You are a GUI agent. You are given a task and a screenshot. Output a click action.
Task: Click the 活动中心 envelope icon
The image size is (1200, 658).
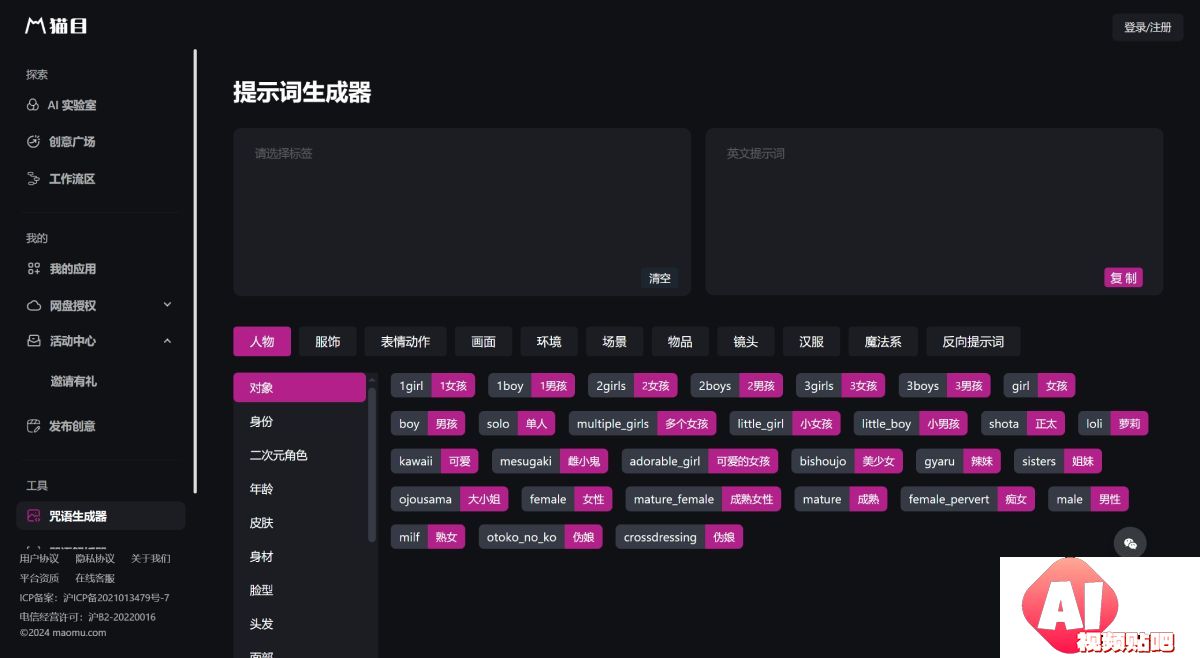33,341
